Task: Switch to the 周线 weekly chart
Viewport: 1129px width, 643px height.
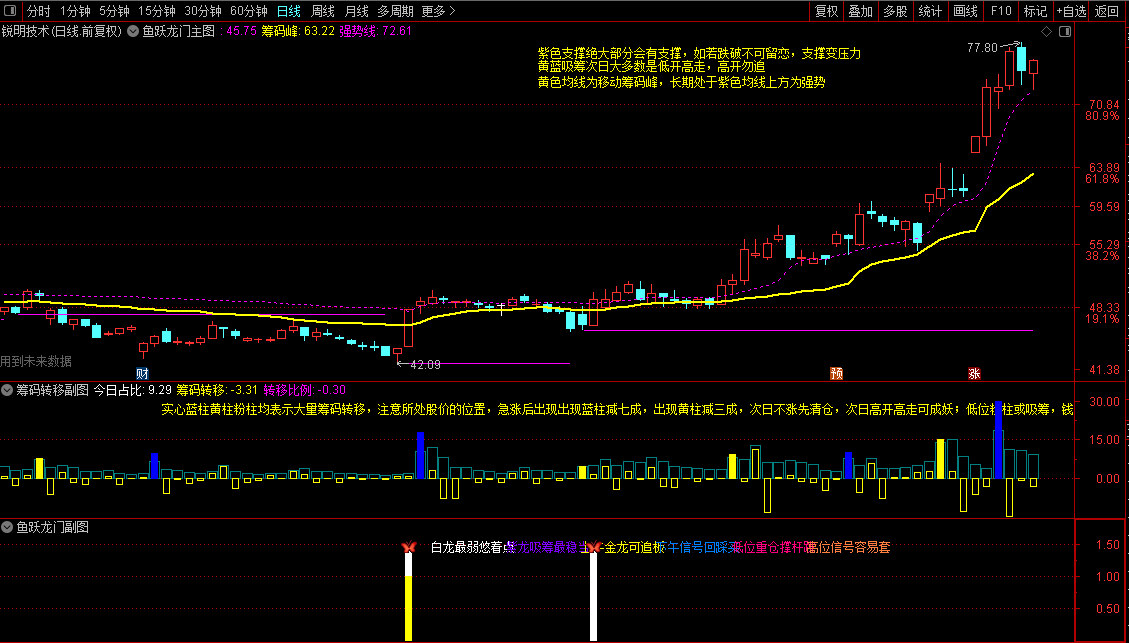Action: tap(323, 11)
